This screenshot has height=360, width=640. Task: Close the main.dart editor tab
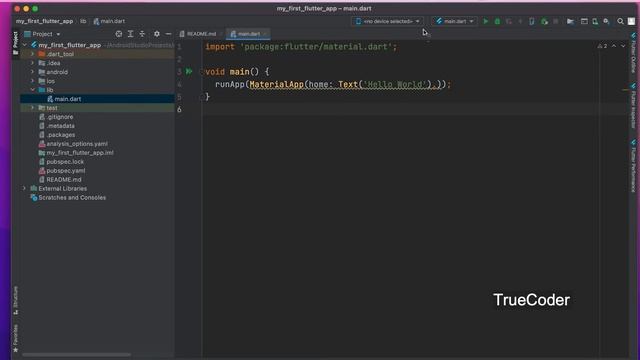[265, 34]
